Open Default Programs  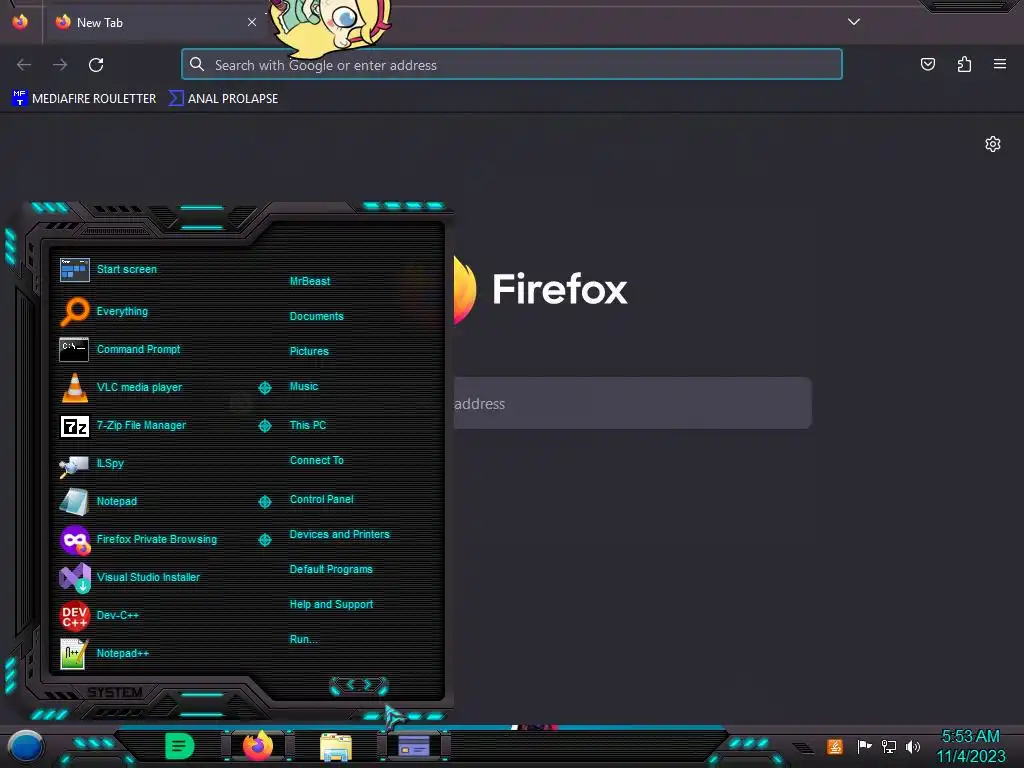coord(330,569)
